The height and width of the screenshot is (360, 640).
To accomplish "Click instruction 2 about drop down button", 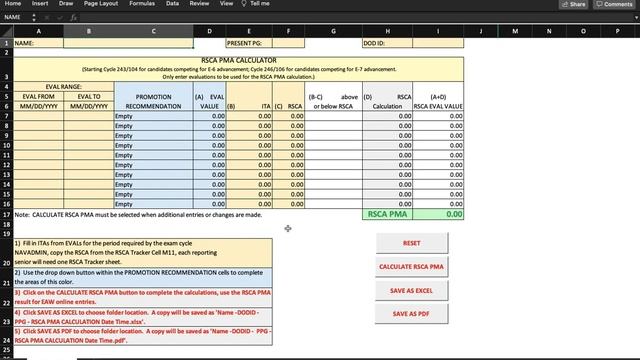I will point(143,277).
